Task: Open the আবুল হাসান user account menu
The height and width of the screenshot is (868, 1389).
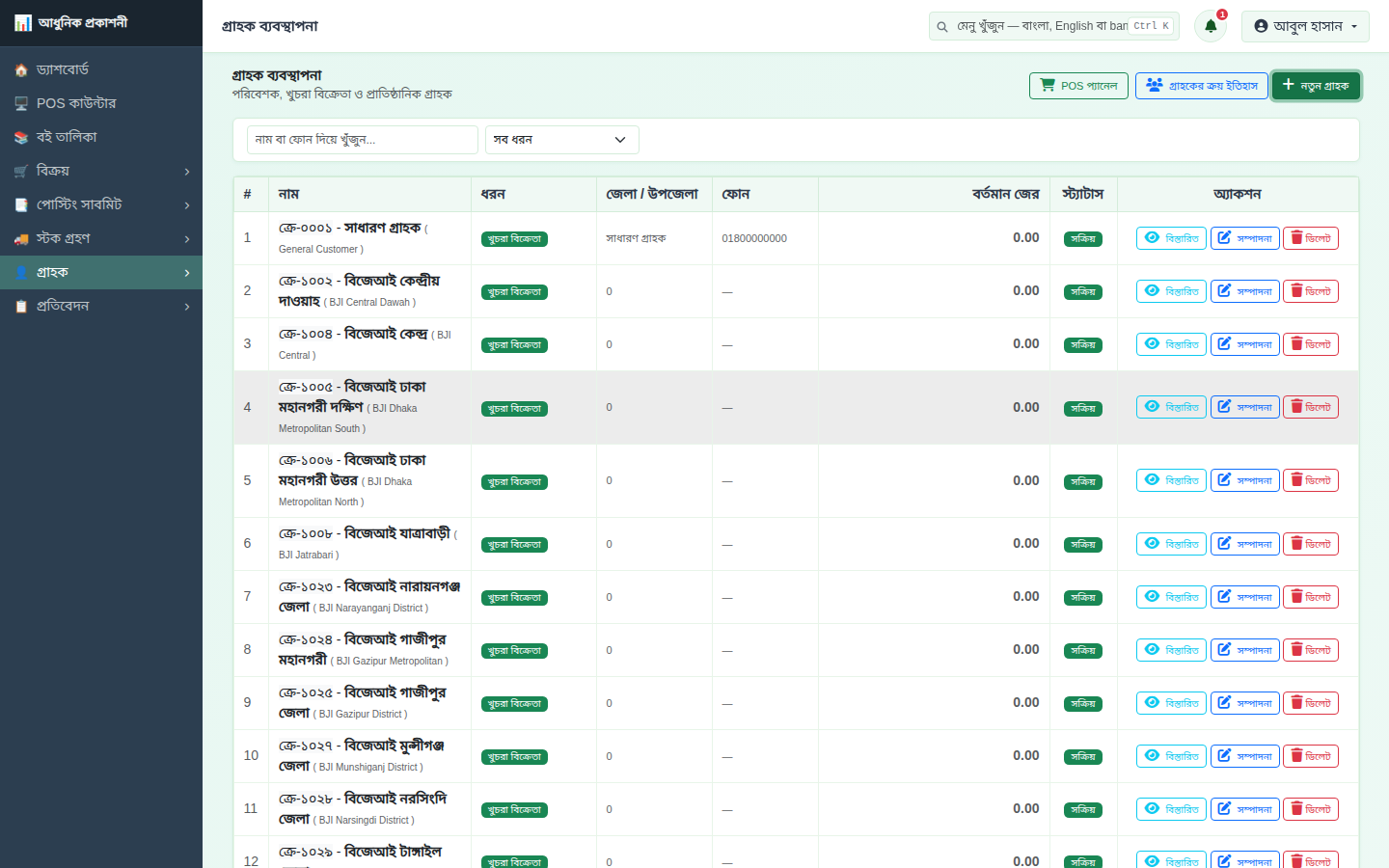Action: pos(1305,26)
